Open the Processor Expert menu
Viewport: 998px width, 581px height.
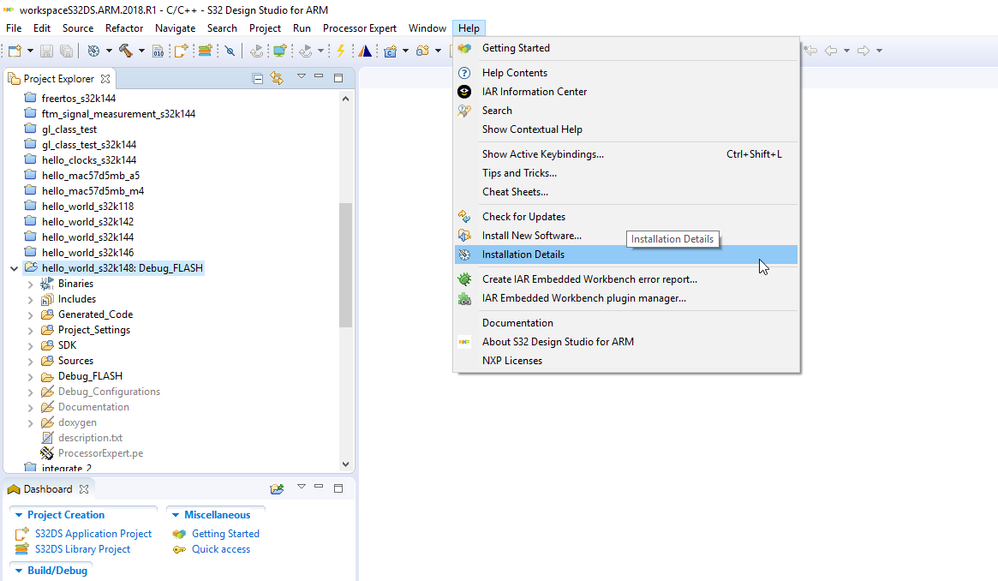click(359, 28)
